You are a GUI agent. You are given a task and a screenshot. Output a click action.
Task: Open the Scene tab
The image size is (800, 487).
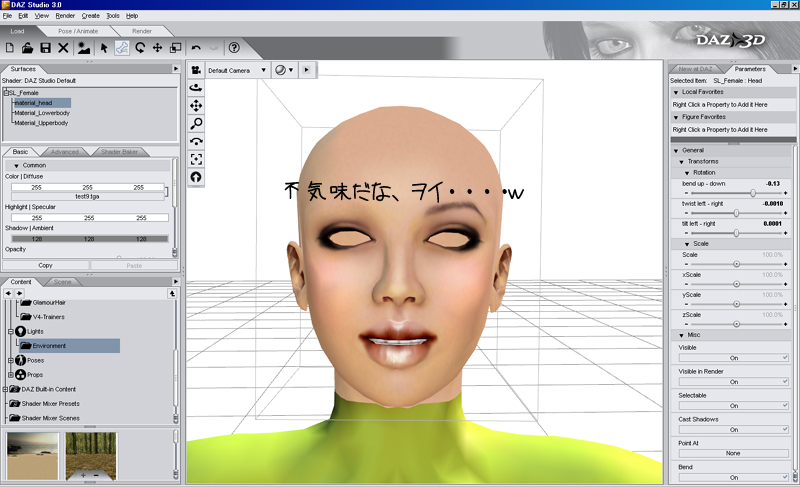point(62,282)
